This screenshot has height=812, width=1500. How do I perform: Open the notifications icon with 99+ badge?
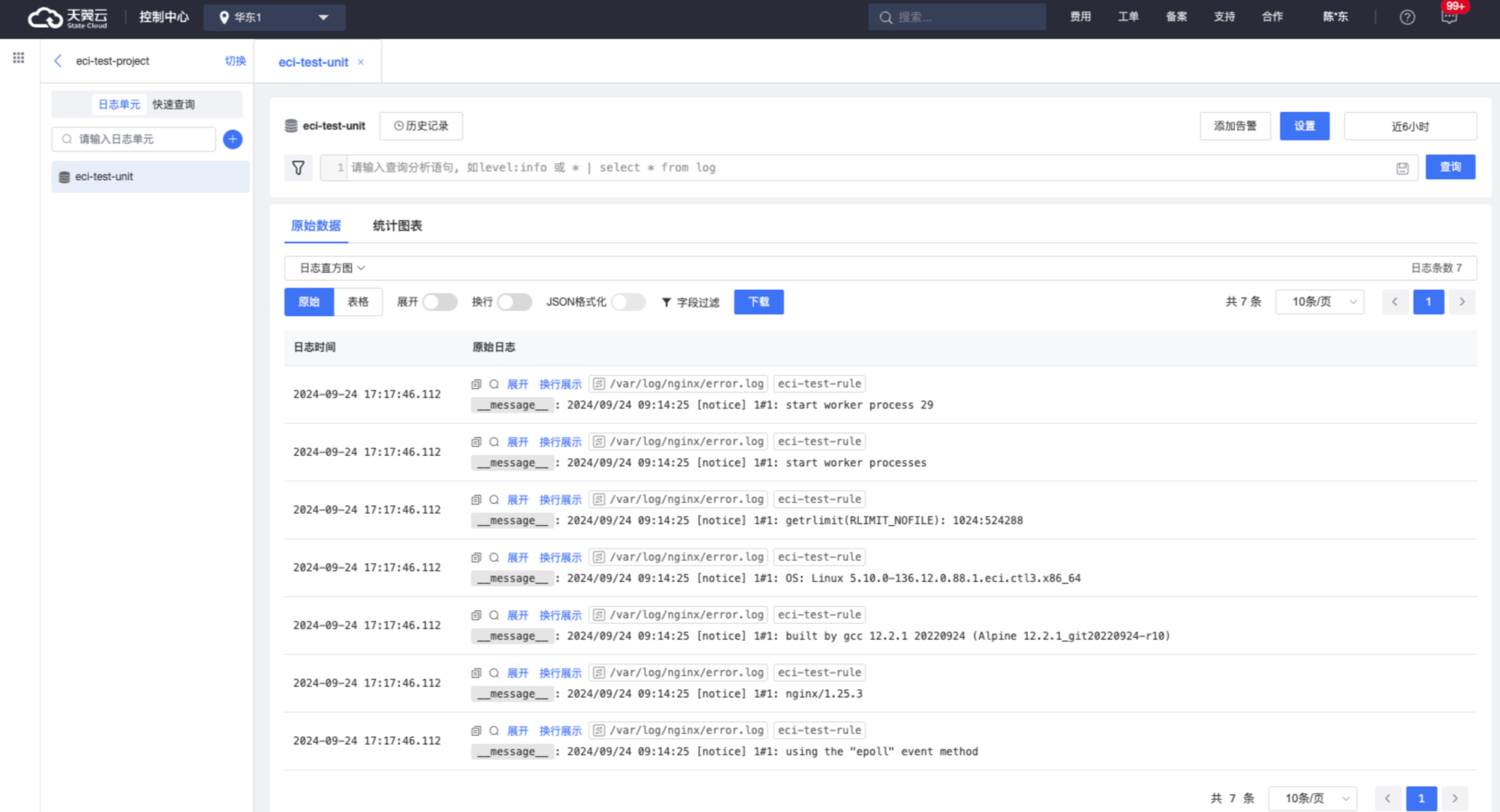[x=1449, y=17]
